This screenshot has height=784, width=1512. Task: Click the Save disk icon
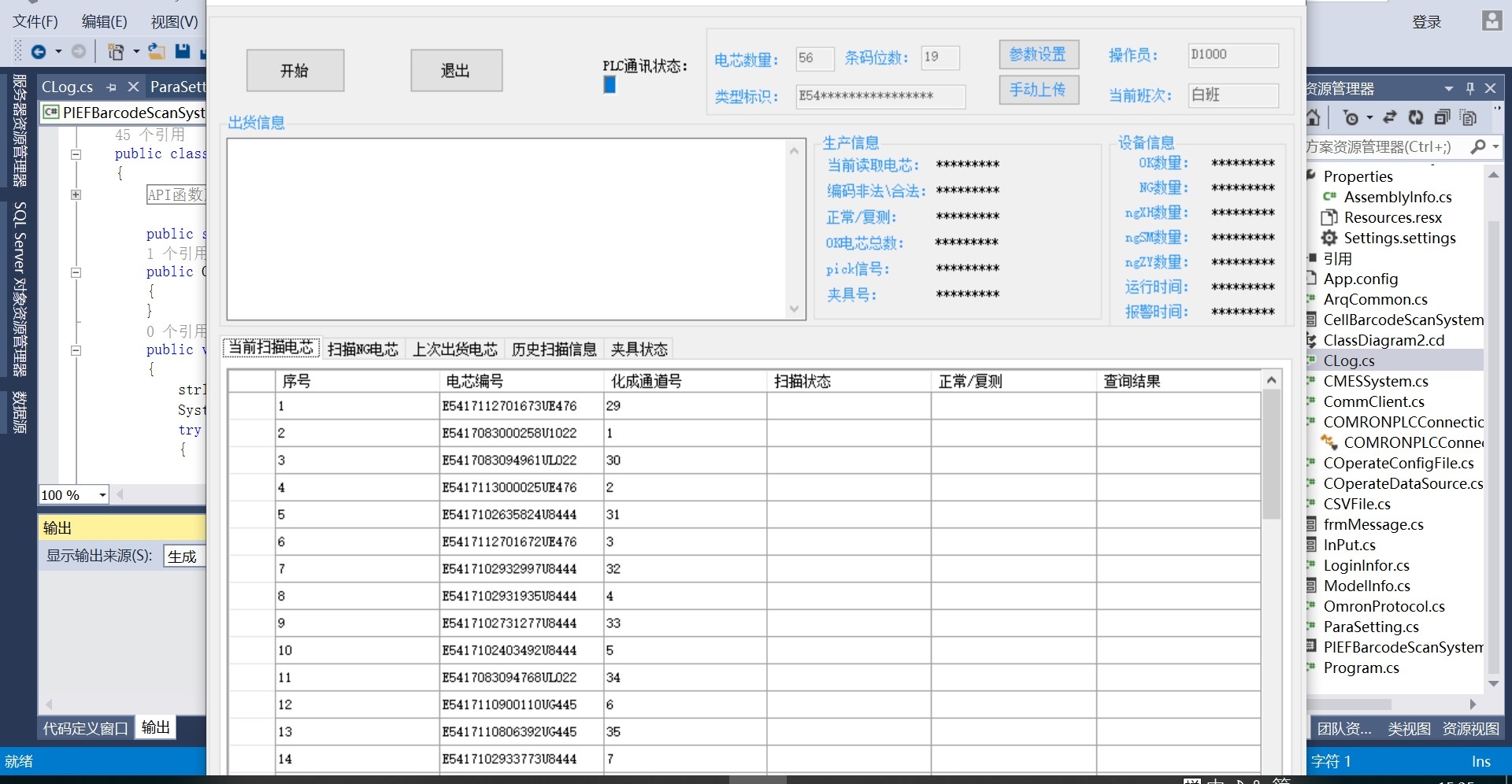(x=183, y=52)
